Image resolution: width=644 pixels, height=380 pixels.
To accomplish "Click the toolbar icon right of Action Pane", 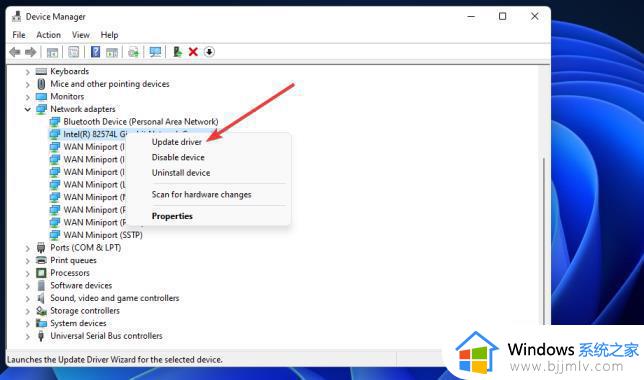I will 133,52.
